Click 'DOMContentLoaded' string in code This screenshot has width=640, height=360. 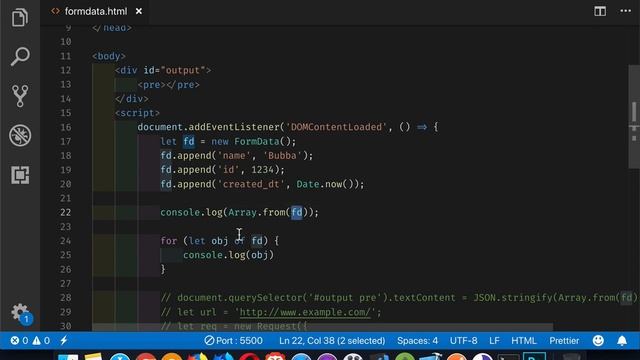pos(336,127)
